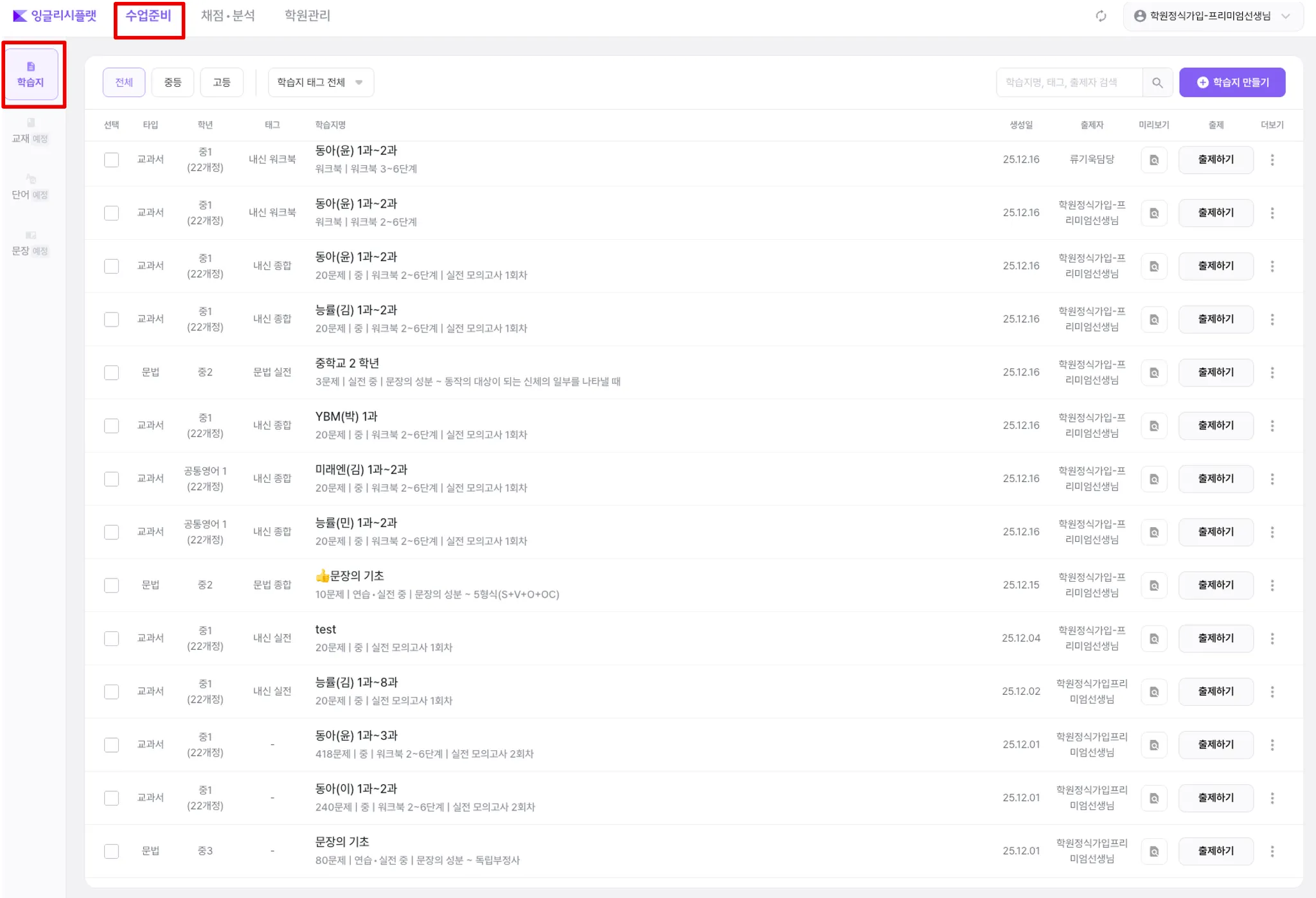Screen dimensions: 1316x898
Task: Check the box for 능률(민) 1과~2과
Action: click(112, 532)
